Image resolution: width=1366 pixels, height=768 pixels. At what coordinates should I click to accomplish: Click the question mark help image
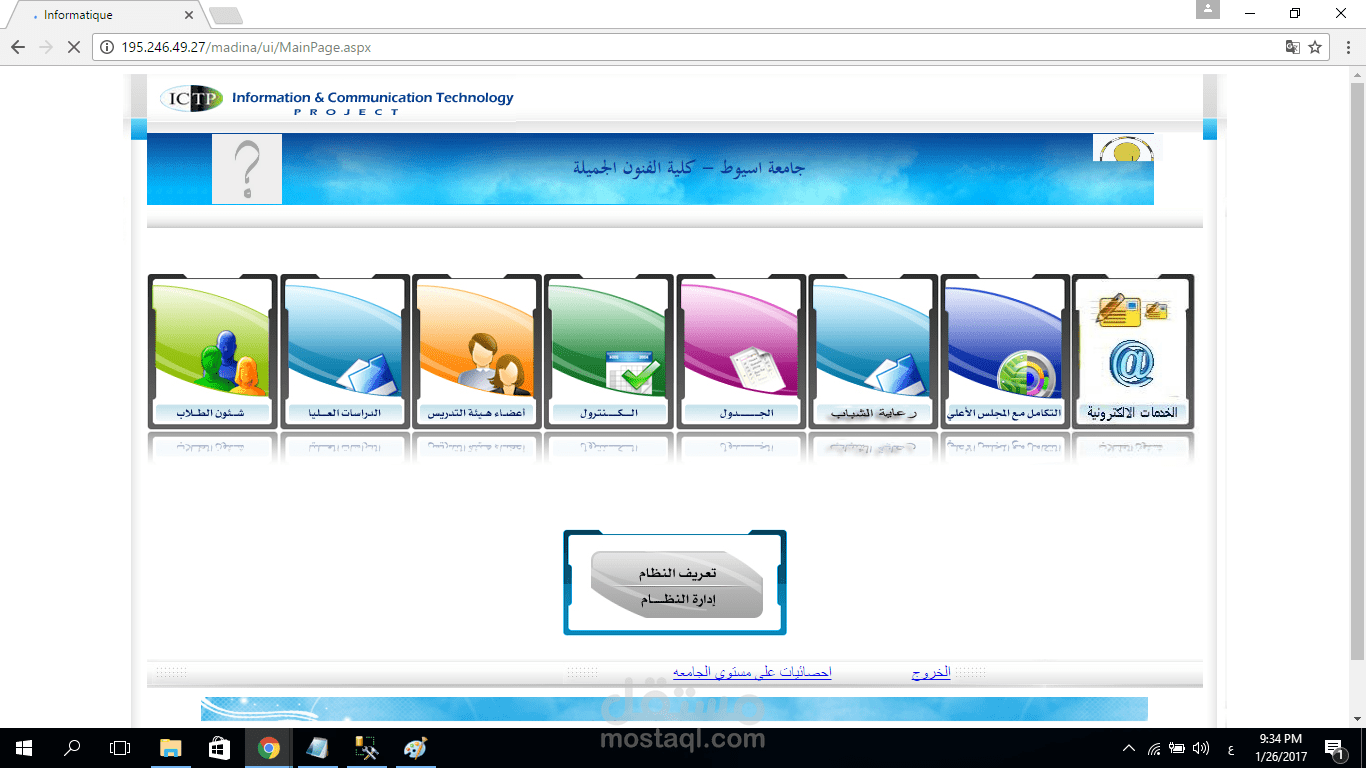(247, 169)
